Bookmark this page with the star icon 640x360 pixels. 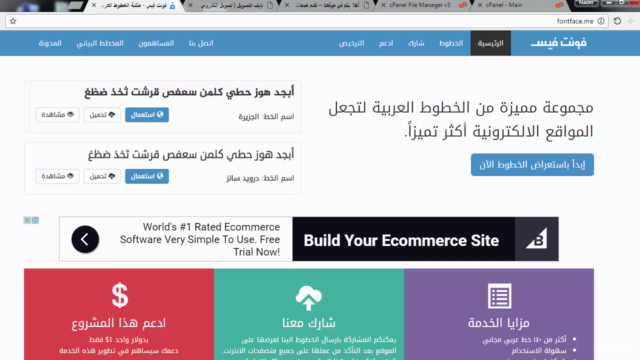13,21
